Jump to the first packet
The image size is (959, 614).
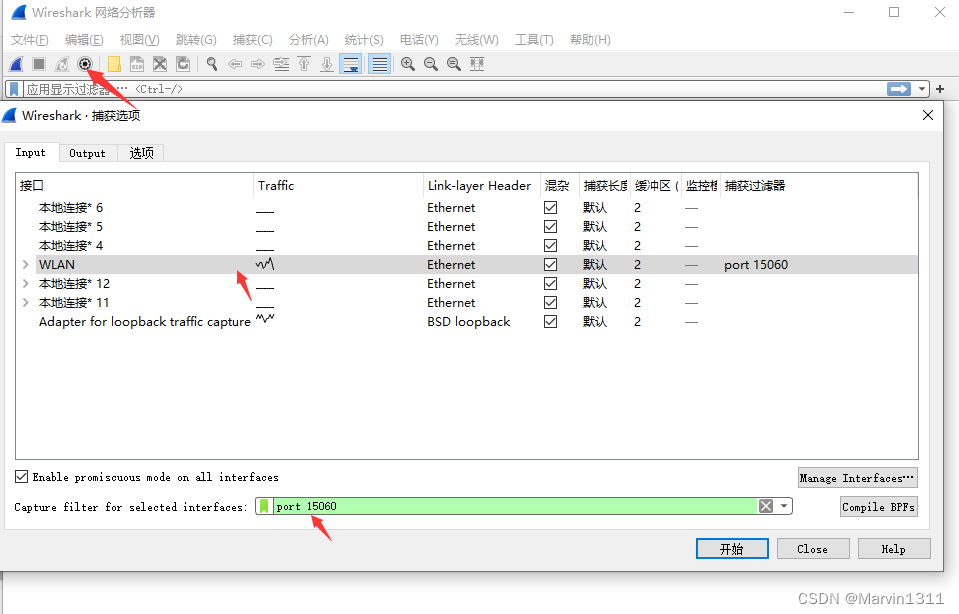pyautogui.click(x=304, y=64)
